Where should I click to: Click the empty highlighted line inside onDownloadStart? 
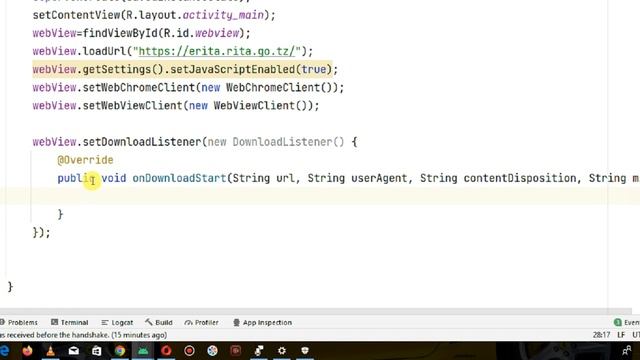[320, 196]
